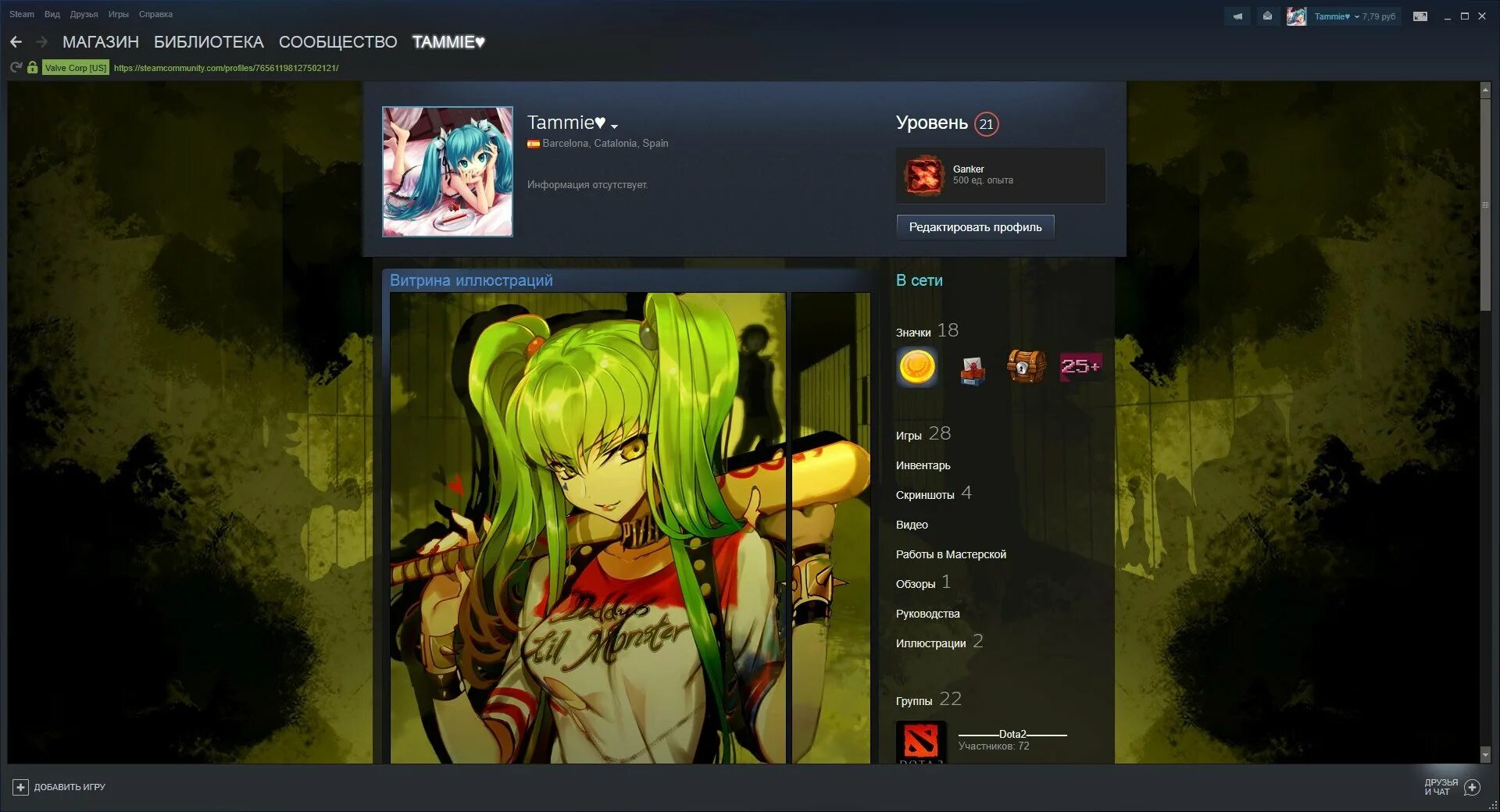Open the Друзья menu
This screenshot has height=812, width=1500.
(x=84, y=14)
